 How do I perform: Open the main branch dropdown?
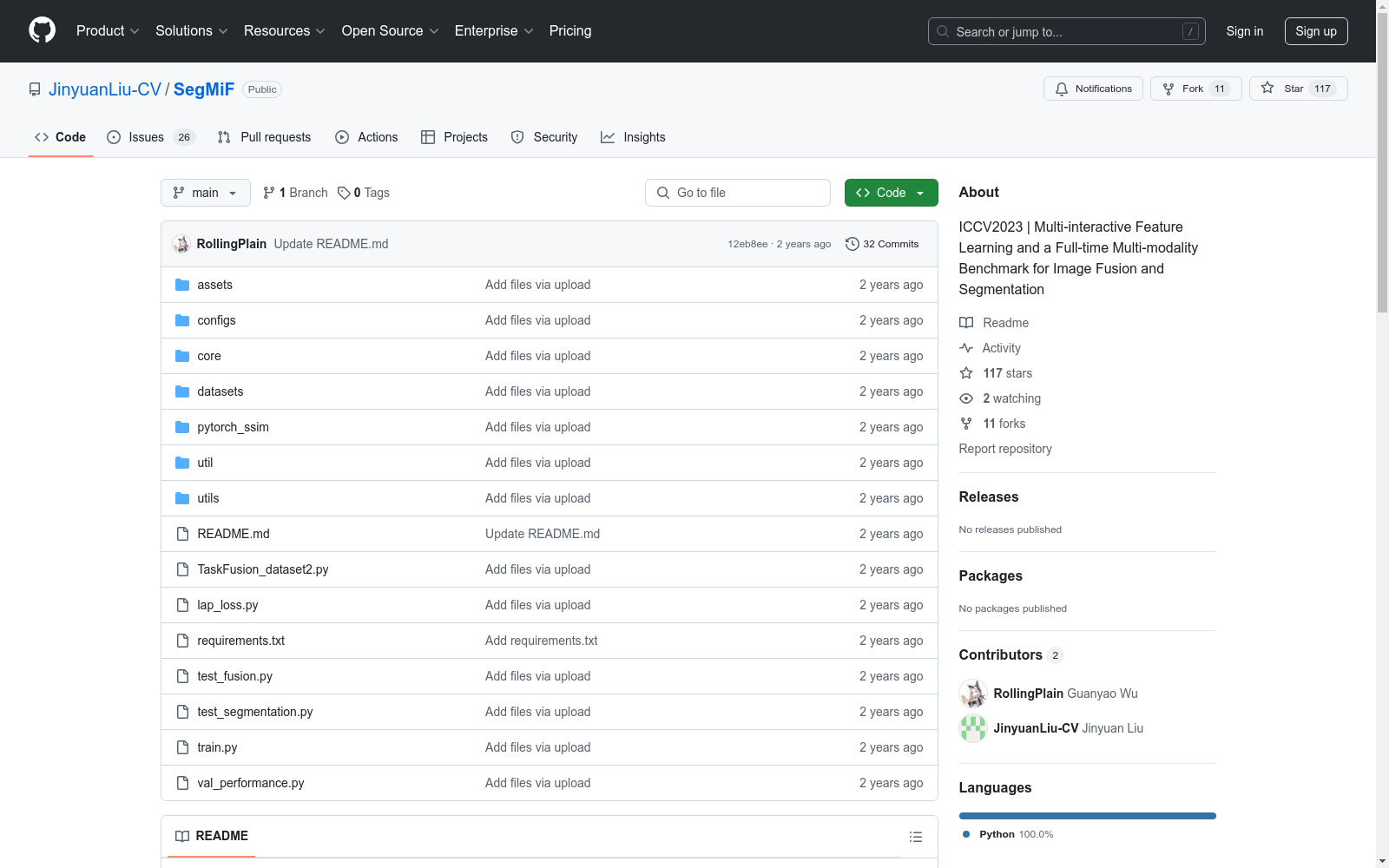(205, 193)
